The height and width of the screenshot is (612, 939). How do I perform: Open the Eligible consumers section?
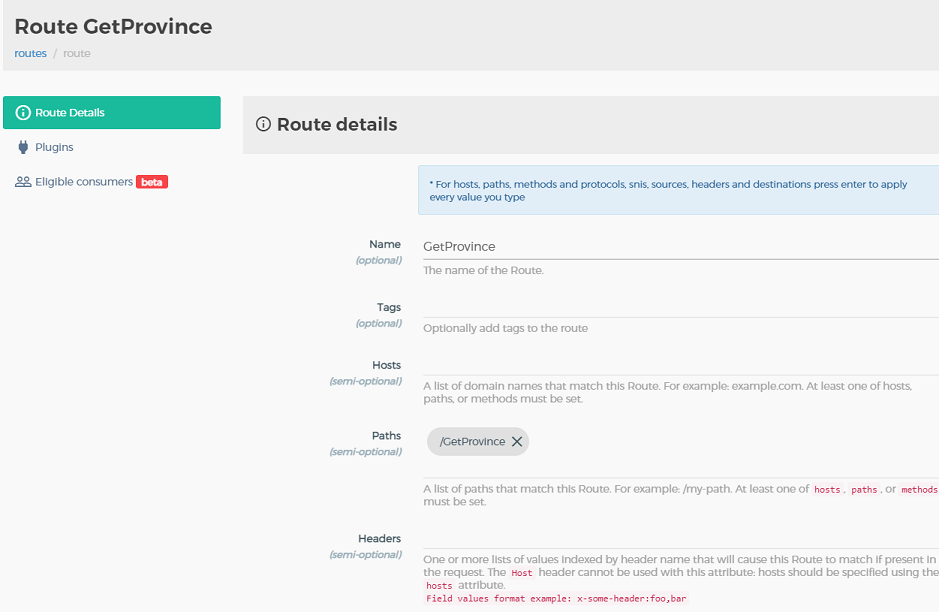(x=84, y=182)
